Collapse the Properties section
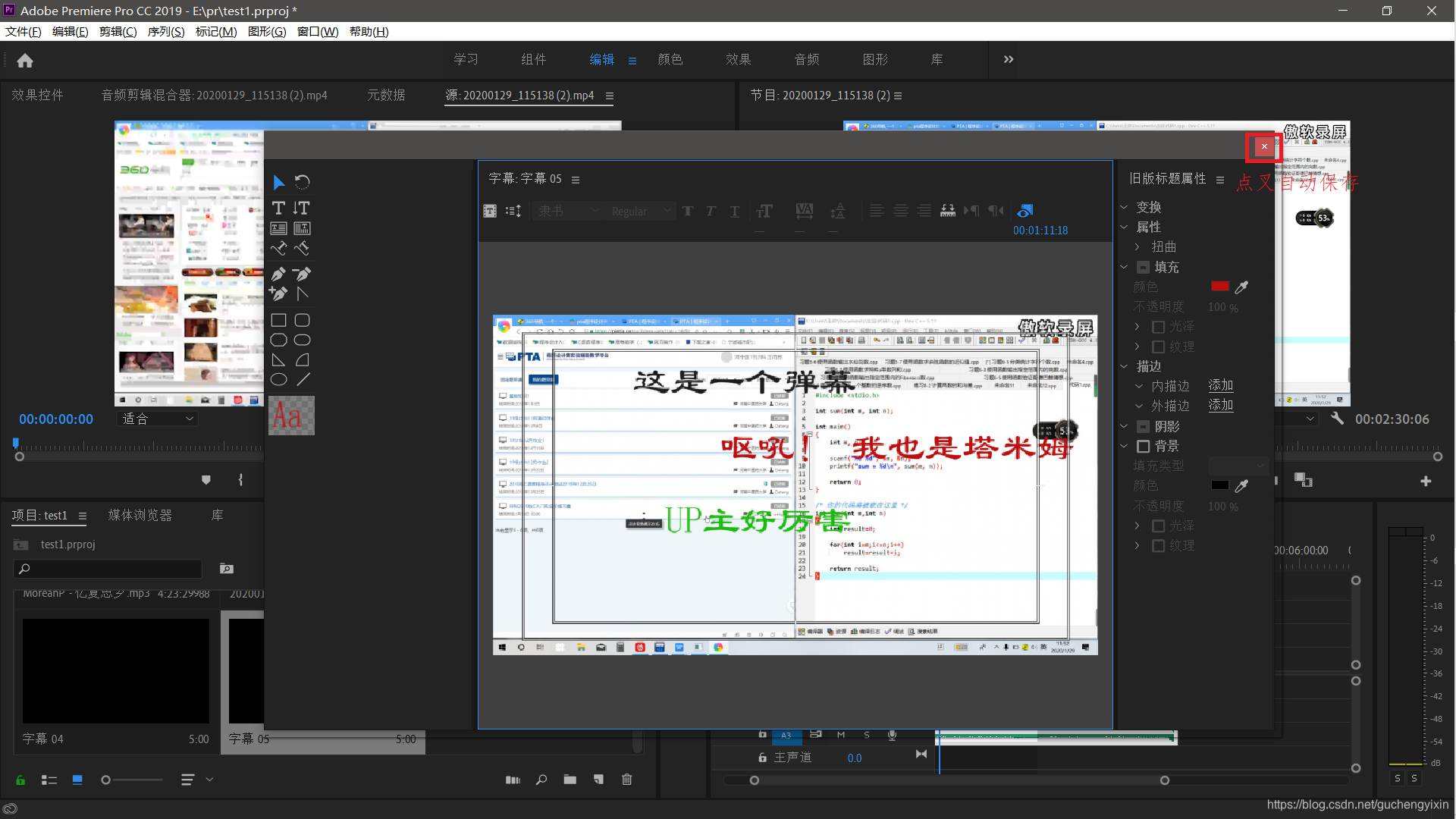1456x819 pixels. coord(1124,227)
